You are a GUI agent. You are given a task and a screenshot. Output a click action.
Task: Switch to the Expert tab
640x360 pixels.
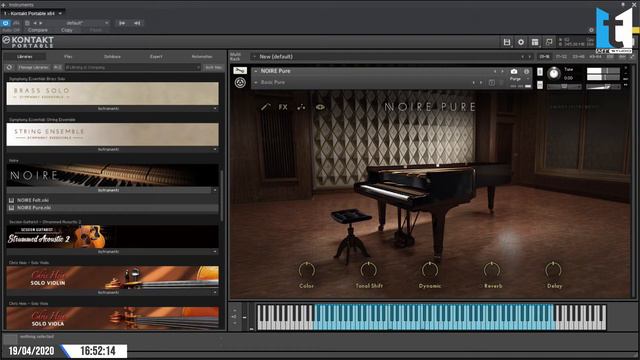pyautogui.click(x=156, y=56)
